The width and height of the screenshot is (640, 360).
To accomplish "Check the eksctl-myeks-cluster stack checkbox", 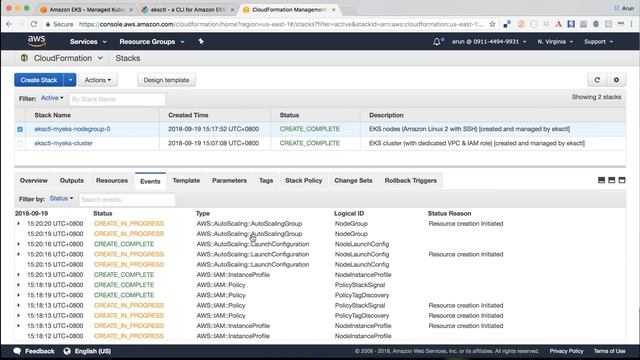I will pyautogui.click(x=20, y=144).
